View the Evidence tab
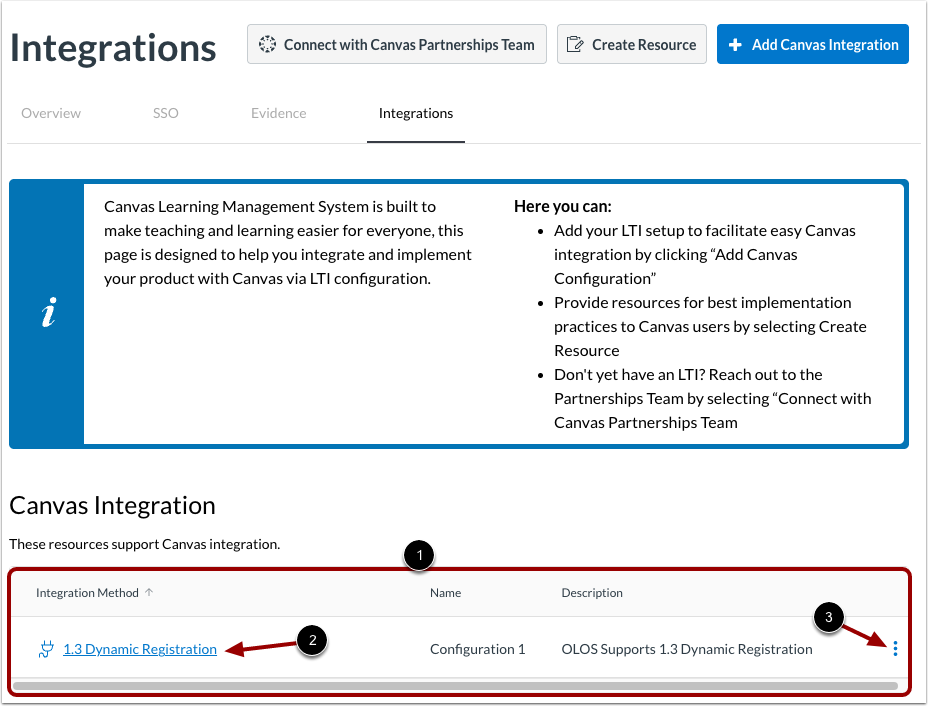The height and width of the screenshot is (706, 928). 278,113
